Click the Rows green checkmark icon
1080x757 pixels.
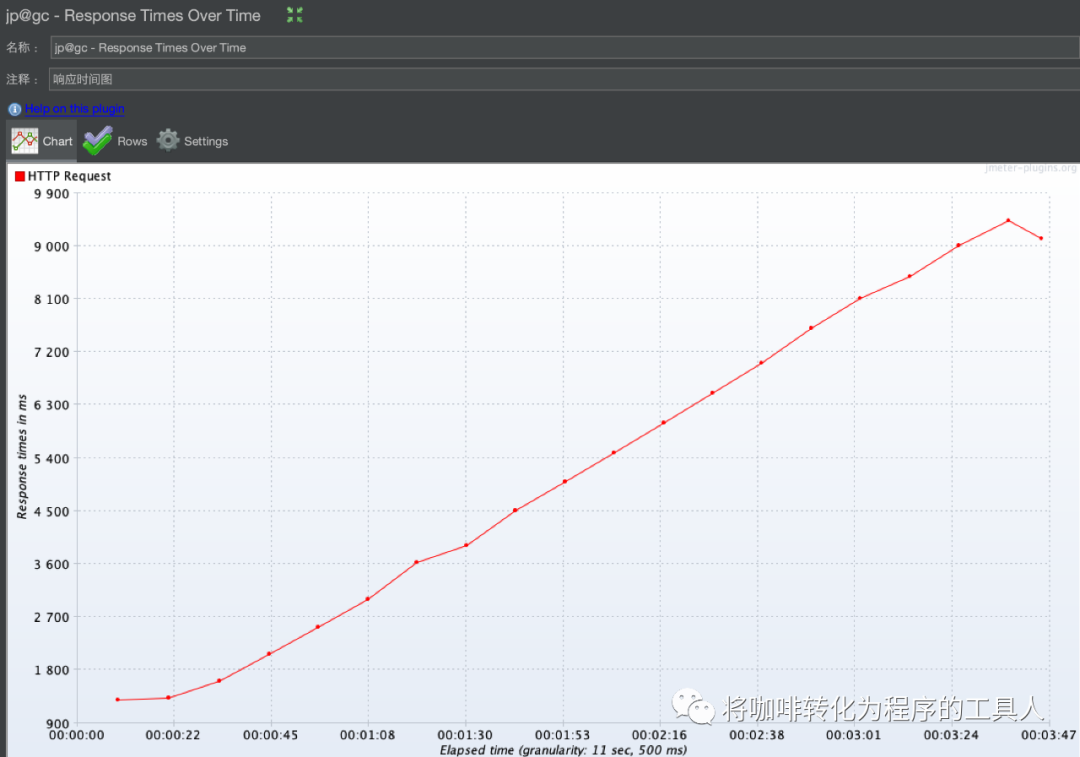[x=98, y=141]
